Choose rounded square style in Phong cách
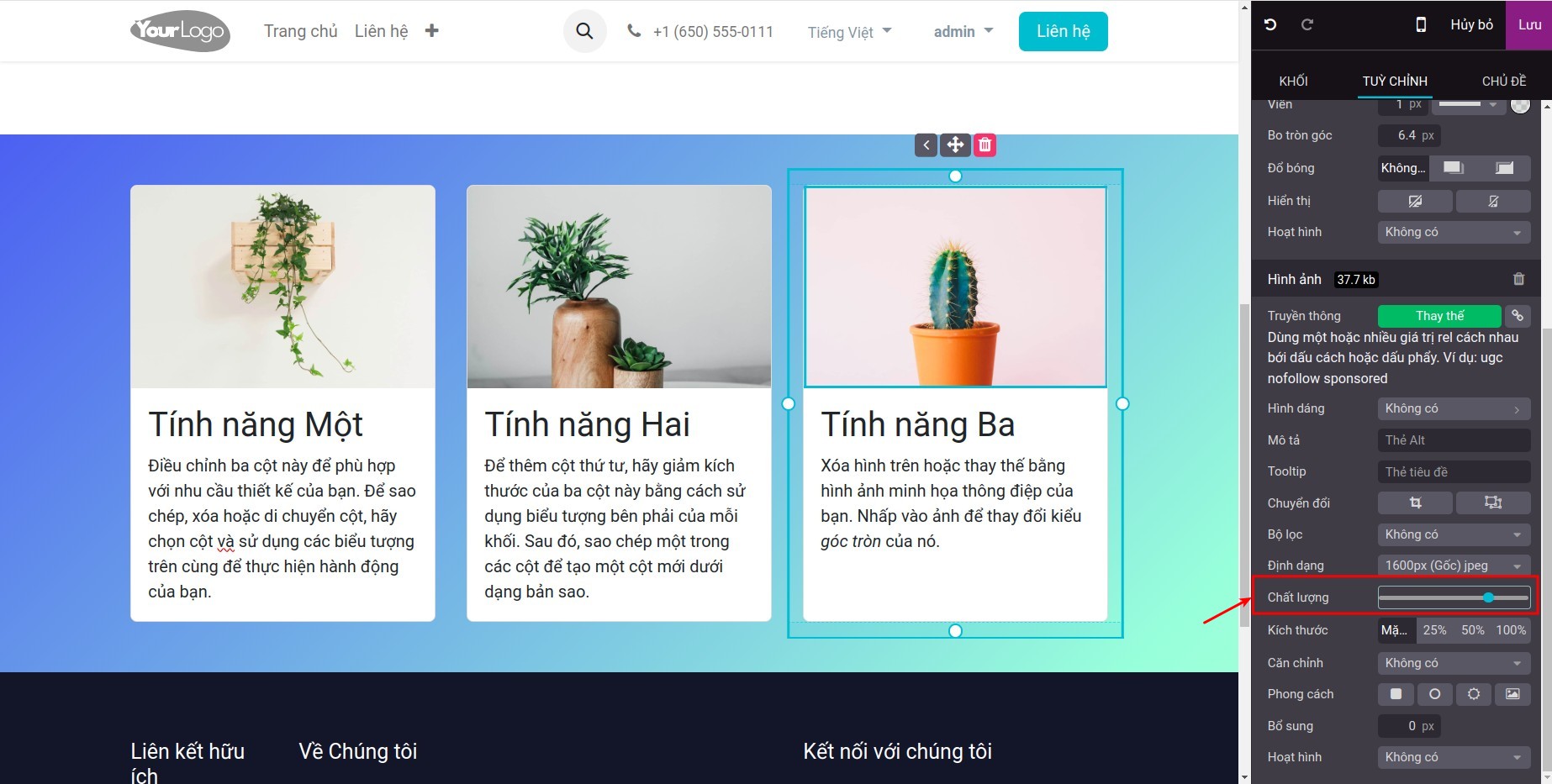The height and width of the screenshot is (784, 1552). pos(1396,694)
